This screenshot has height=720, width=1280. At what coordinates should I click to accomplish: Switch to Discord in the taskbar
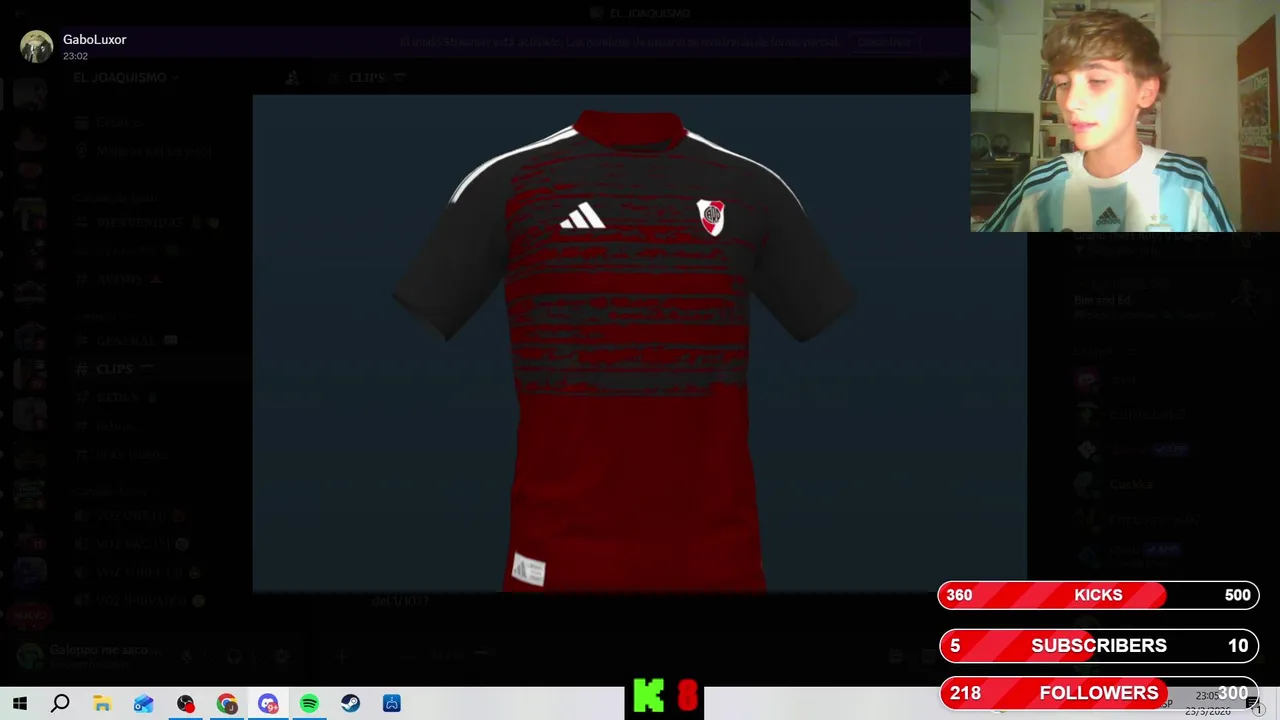point(268,704)
